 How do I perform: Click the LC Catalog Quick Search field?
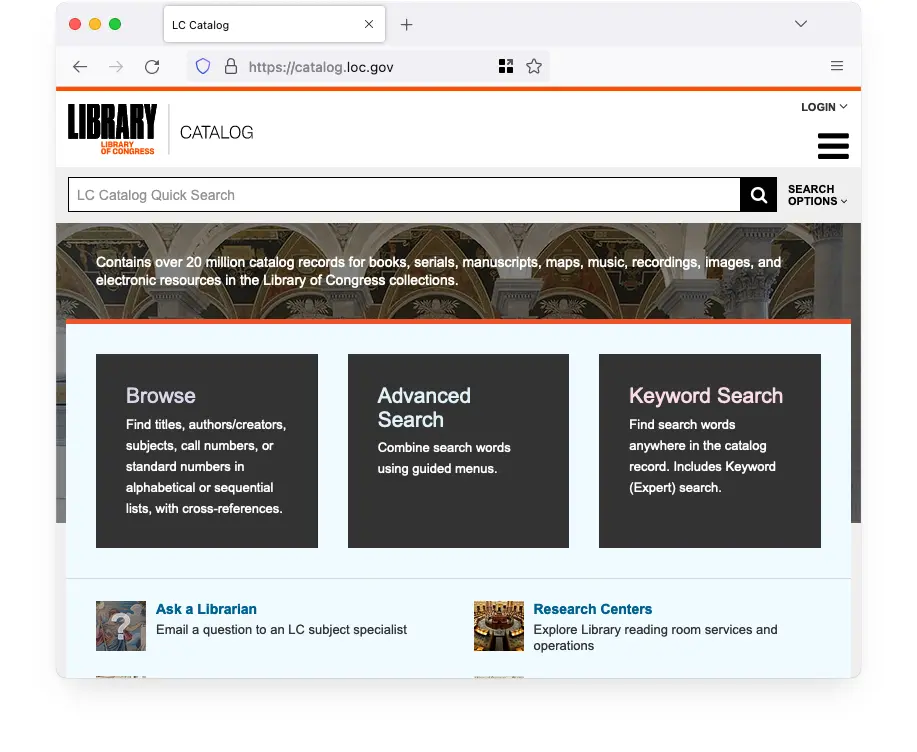404,195
